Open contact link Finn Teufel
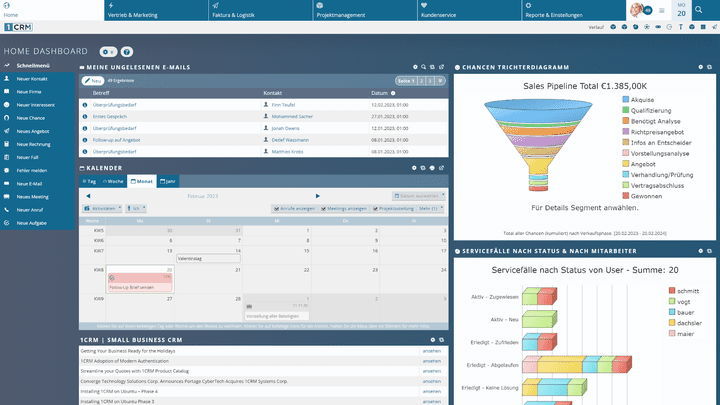Image resolution: width=720 pixels, height=405 pixels. point(284,104)
